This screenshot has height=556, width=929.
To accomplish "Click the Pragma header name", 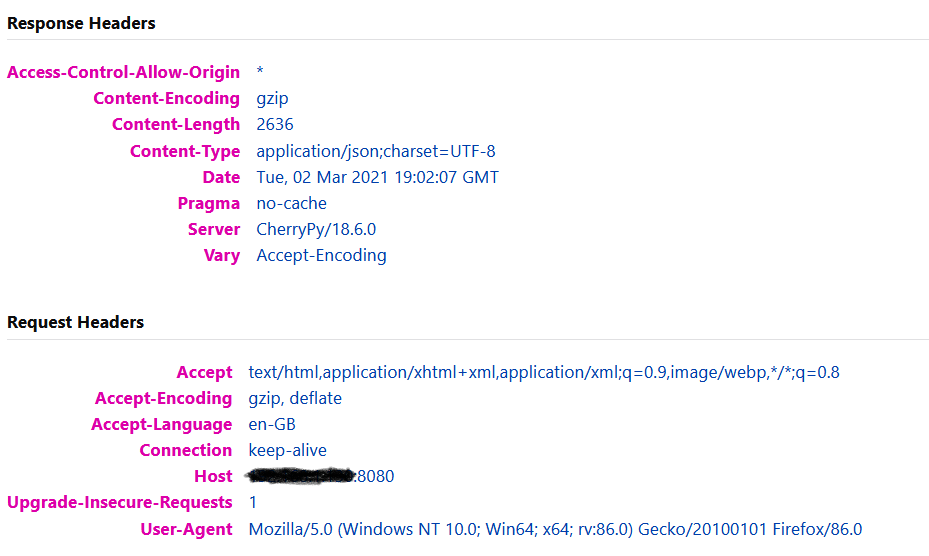I will coord(209,203).
